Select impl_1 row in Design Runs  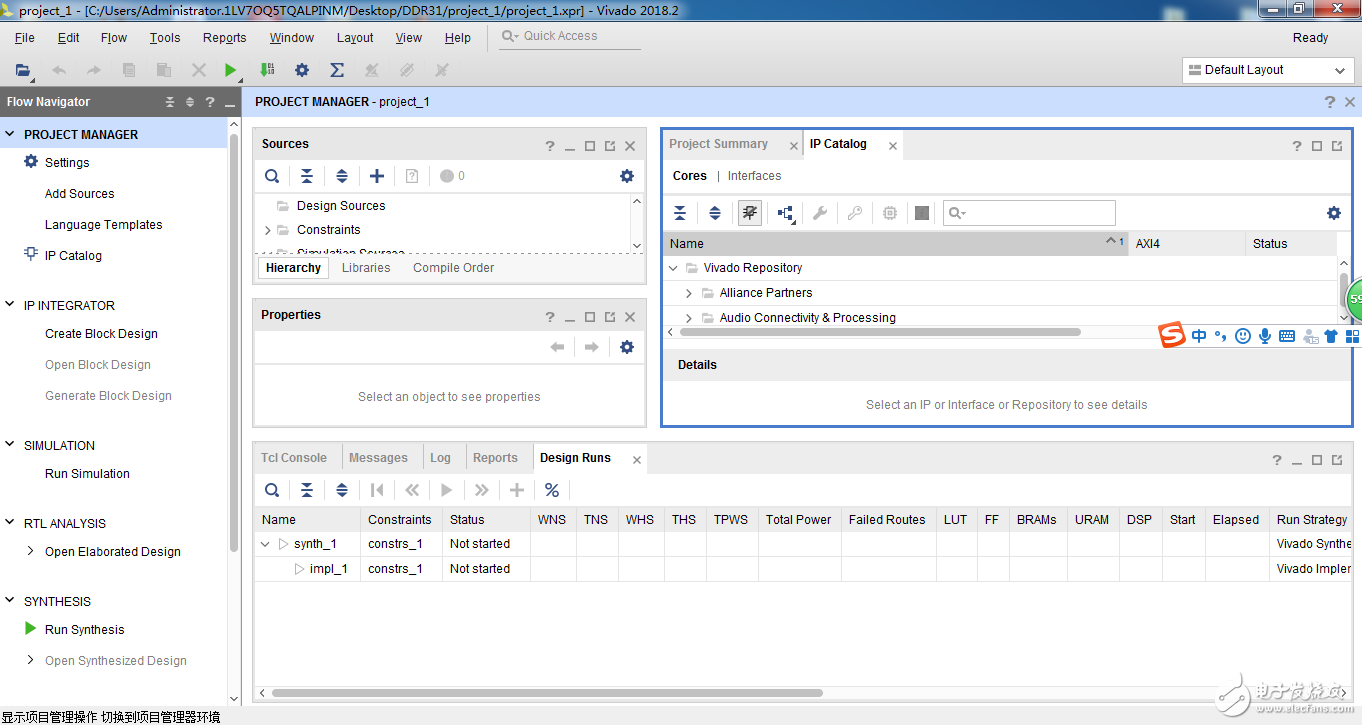[x=803, y=569]
